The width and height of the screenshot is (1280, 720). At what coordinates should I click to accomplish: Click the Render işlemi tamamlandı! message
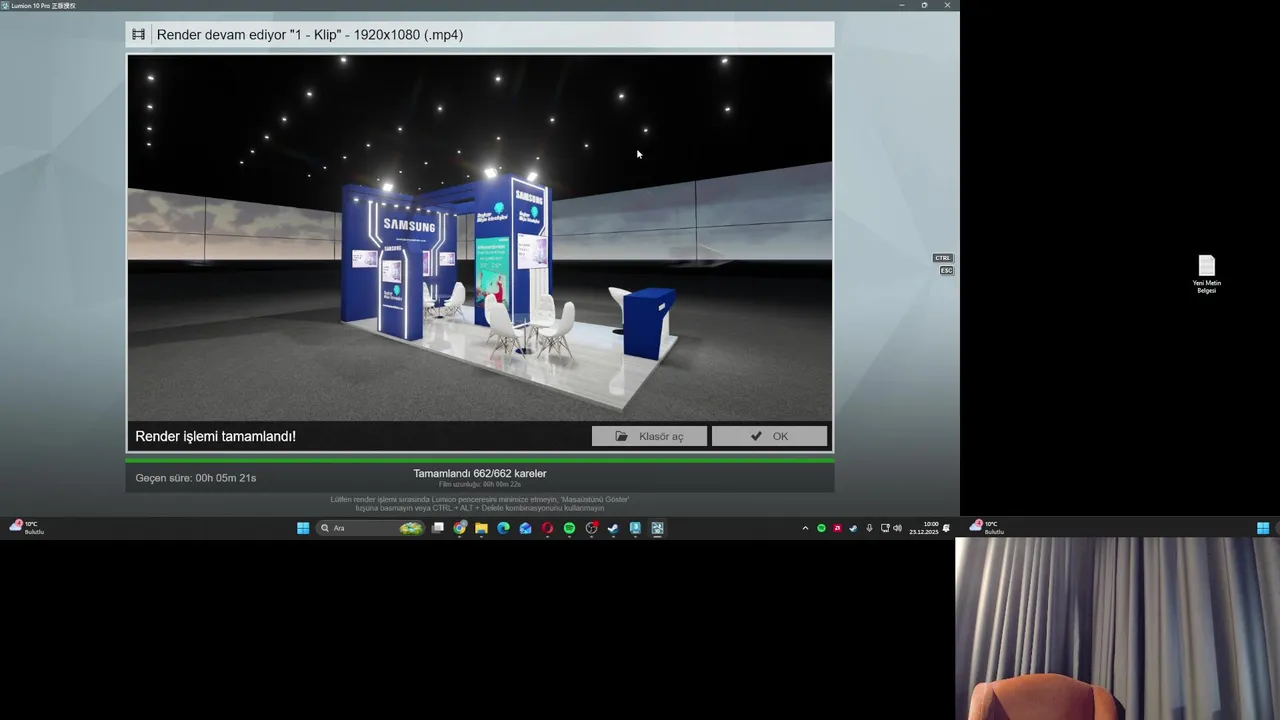(x=216, y=436)
